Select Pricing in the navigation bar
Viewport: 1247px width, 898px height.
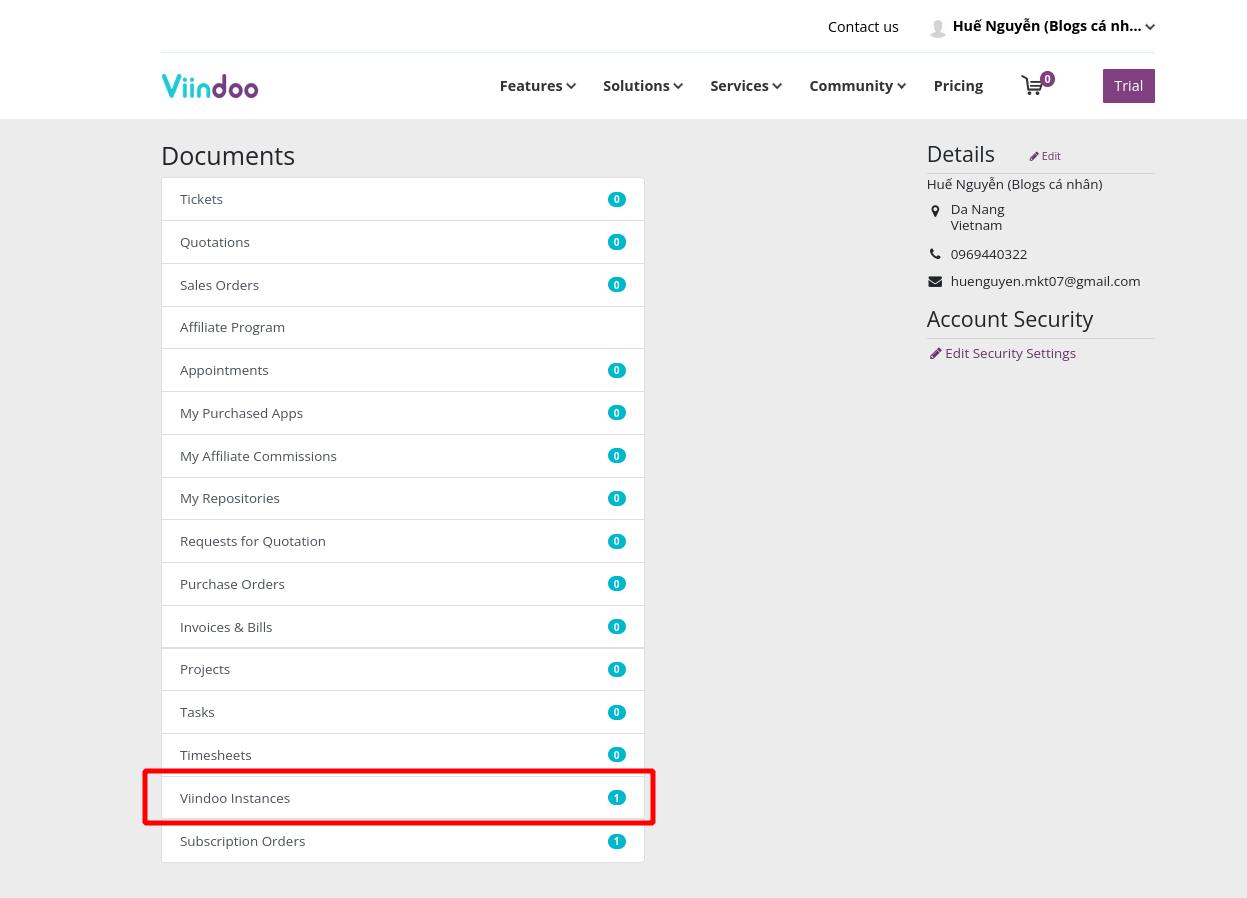(957, 86)
